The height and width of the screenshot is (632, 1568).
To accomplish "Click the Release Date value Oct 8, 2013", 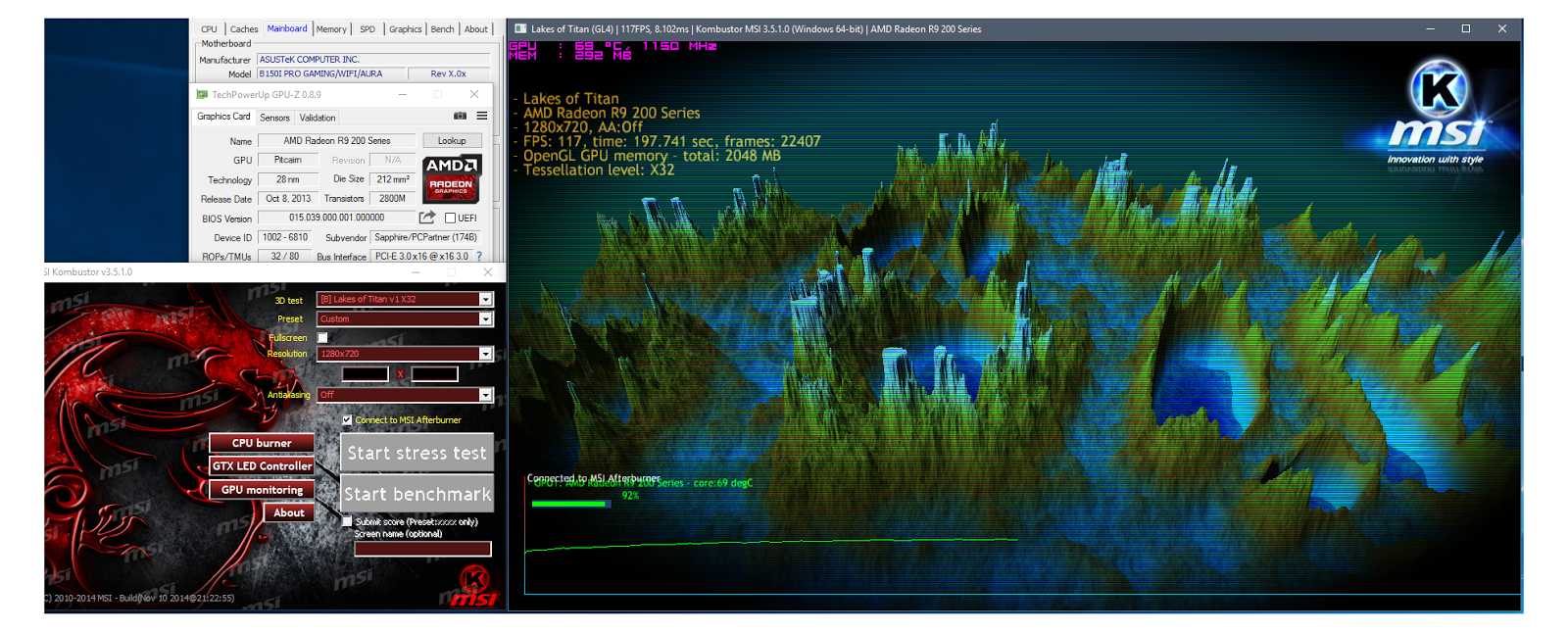I will coord(288,198).
